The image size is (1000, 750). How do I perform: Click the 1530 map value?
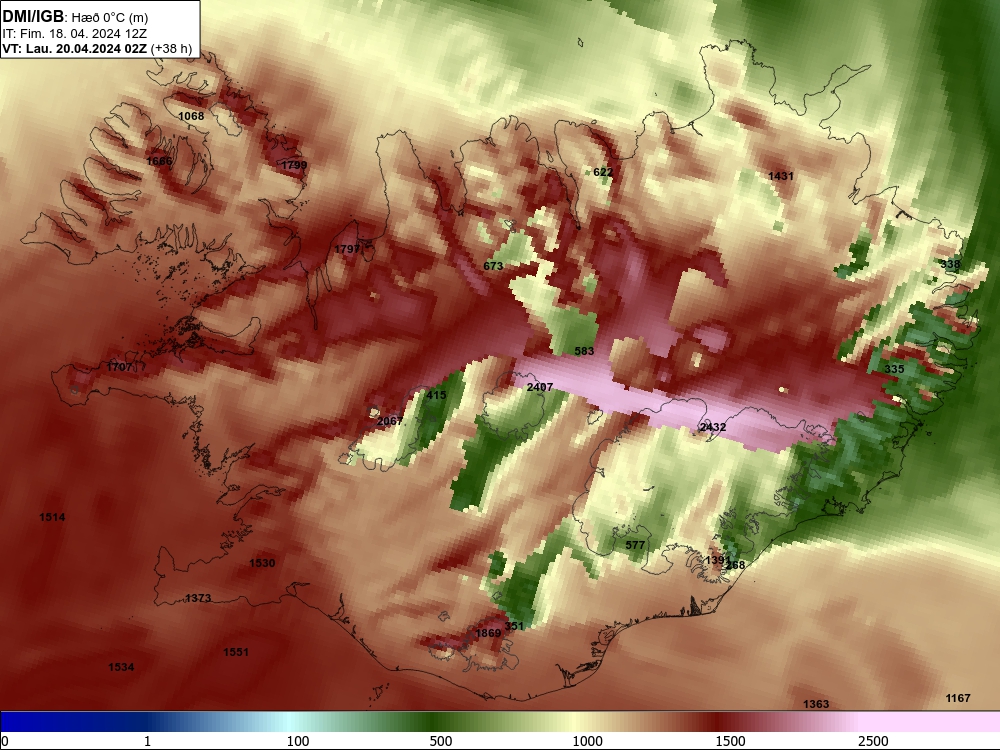pyautogui.click(x=262, y=563)
